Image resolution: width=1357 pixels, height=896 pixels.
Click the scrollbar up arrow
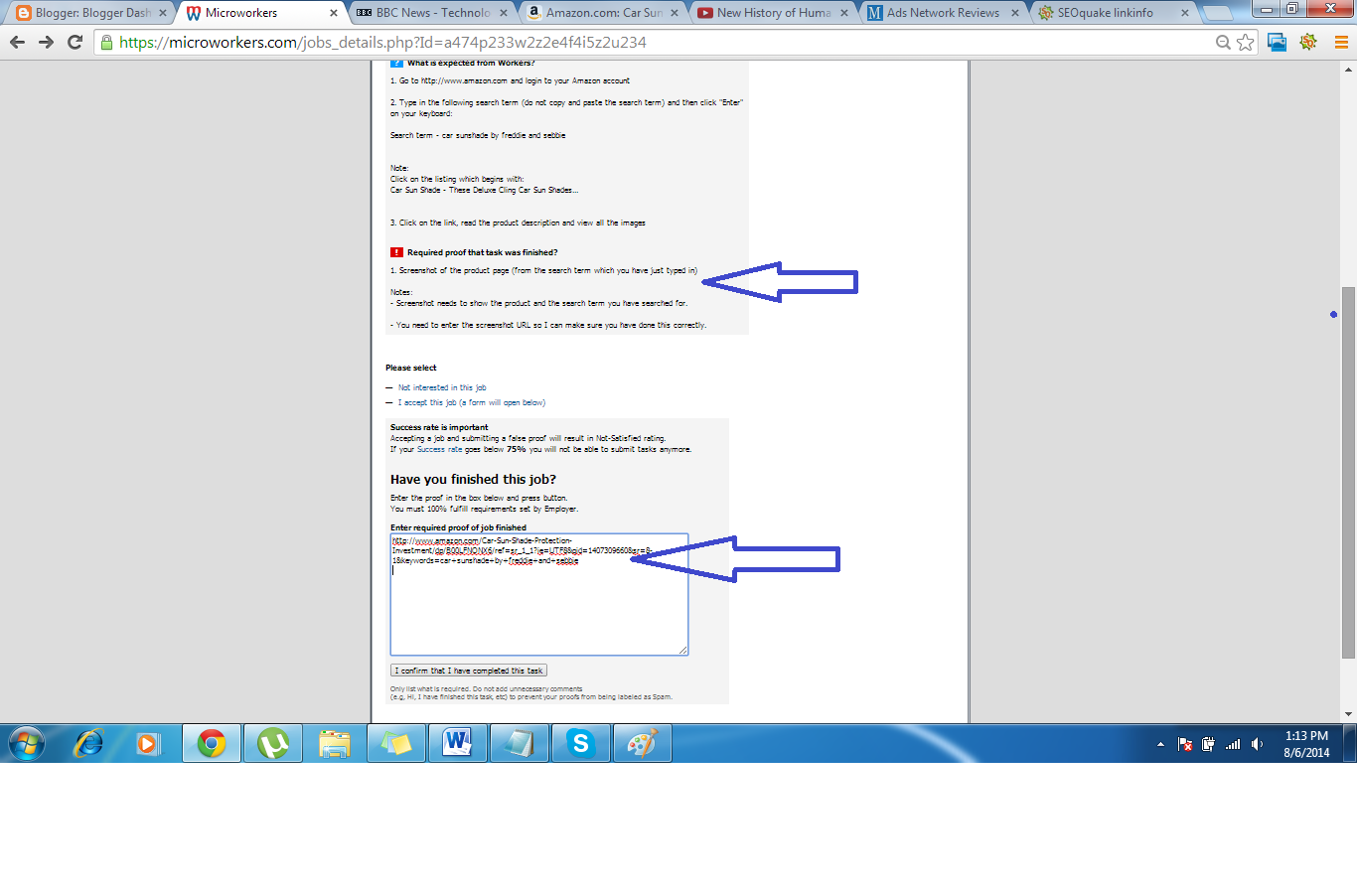[x=1348, y=69]
